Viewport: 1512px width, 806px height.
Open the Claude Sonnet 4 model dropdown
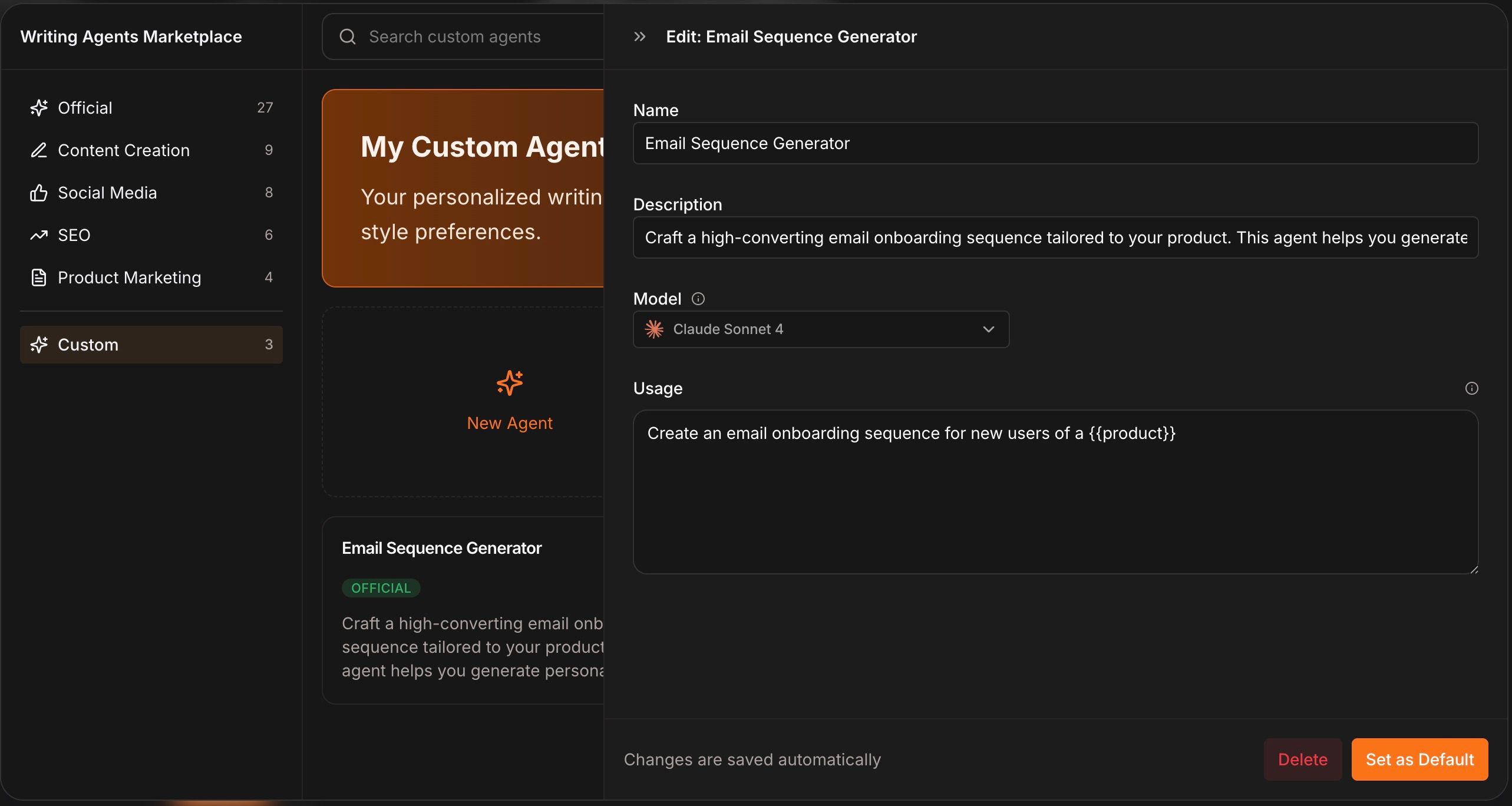pos(821,329)
